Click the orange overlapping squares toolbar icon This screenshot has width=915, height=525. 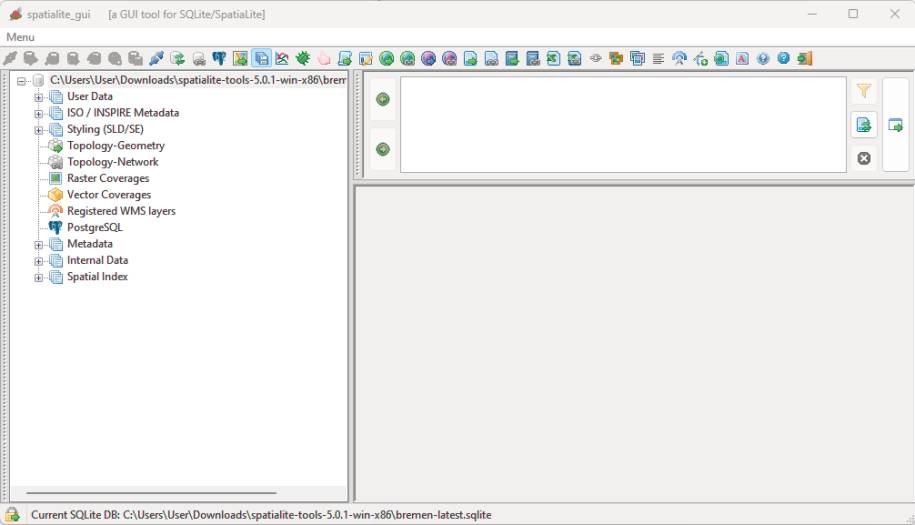(x=616, y=58)
